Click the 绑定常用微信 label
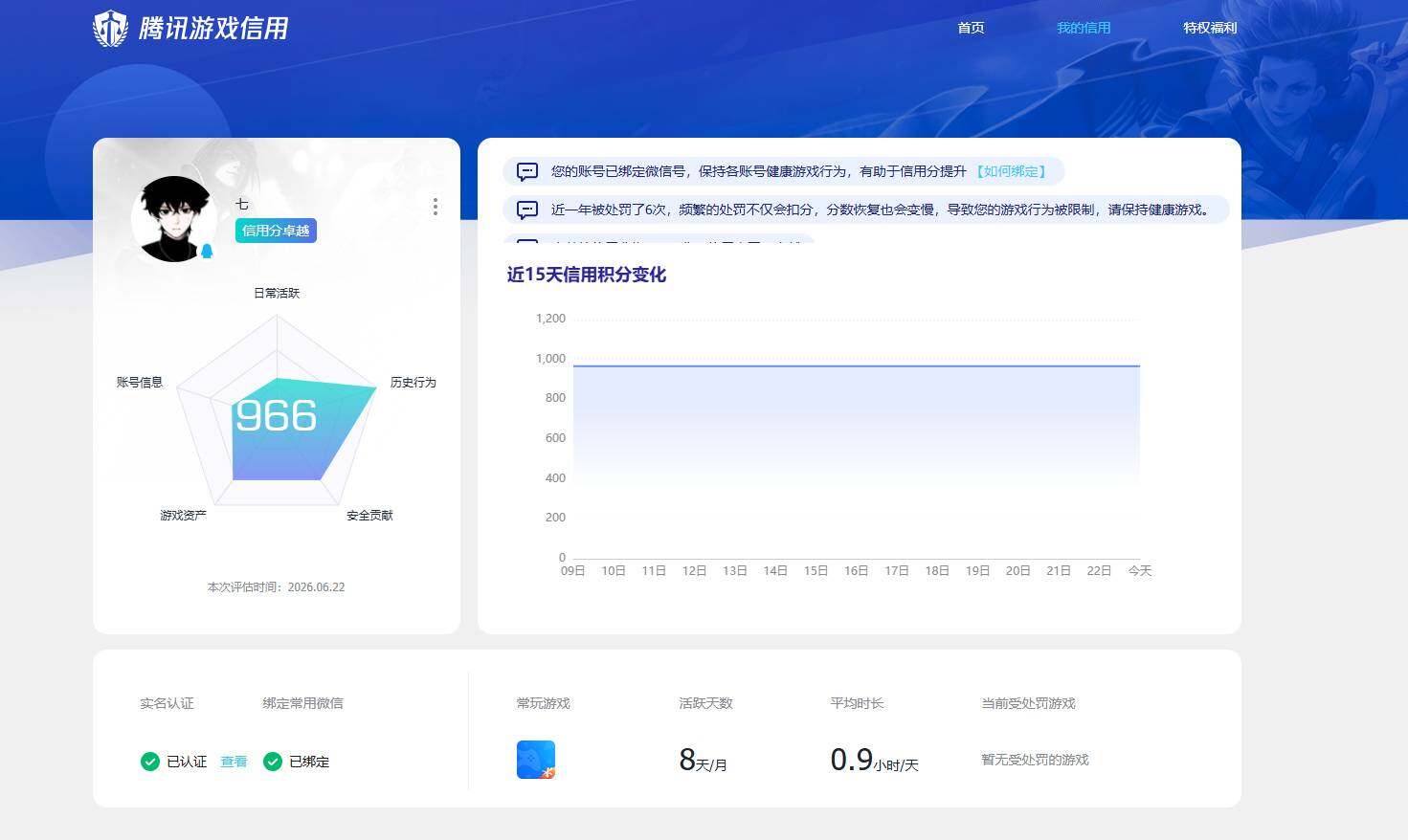Image resolution: width=1408 pixels, height=840 pixels. (x=302, y=703)
